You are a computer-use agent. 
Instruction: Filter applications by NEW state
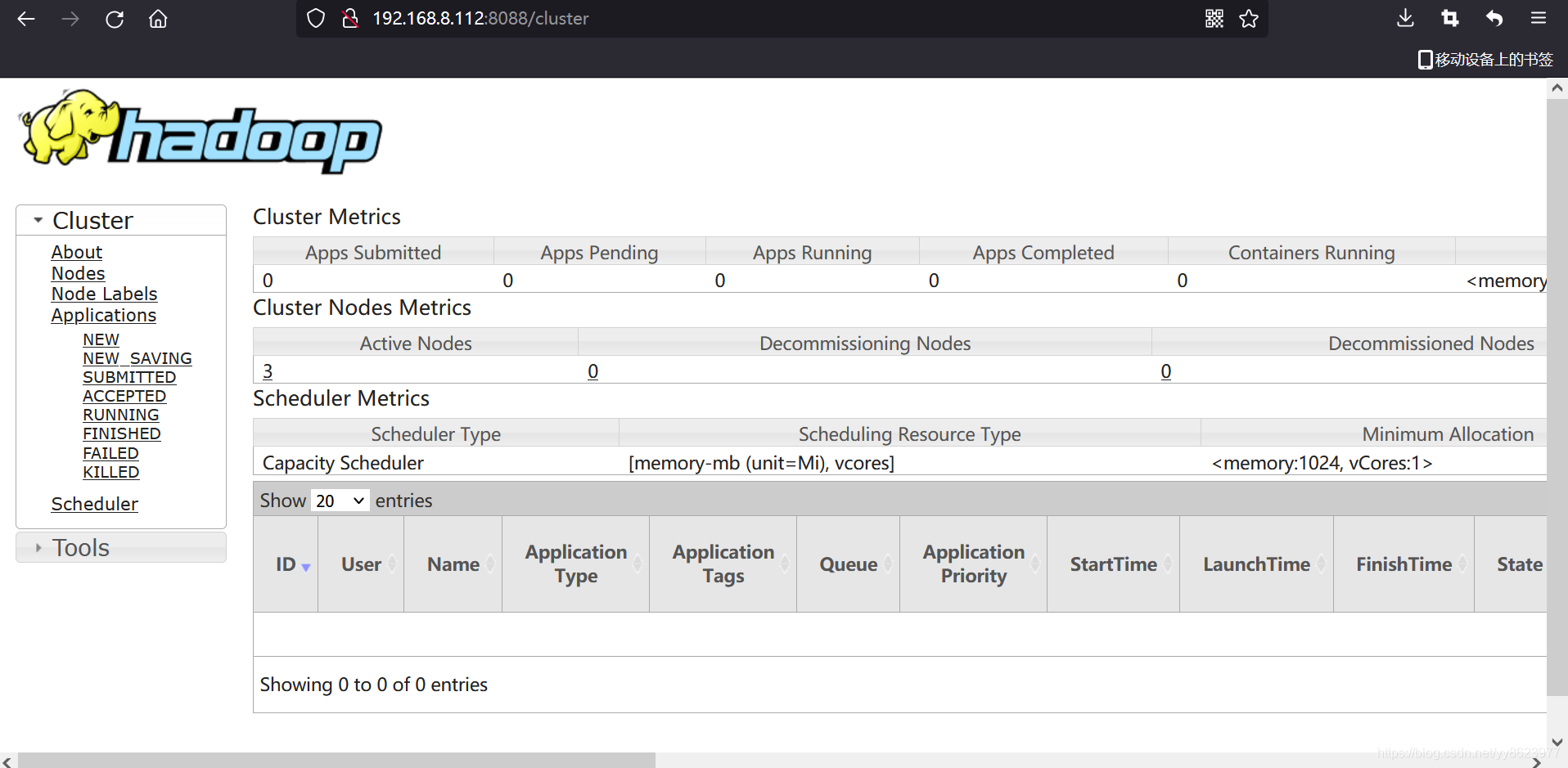coord(101,339)
